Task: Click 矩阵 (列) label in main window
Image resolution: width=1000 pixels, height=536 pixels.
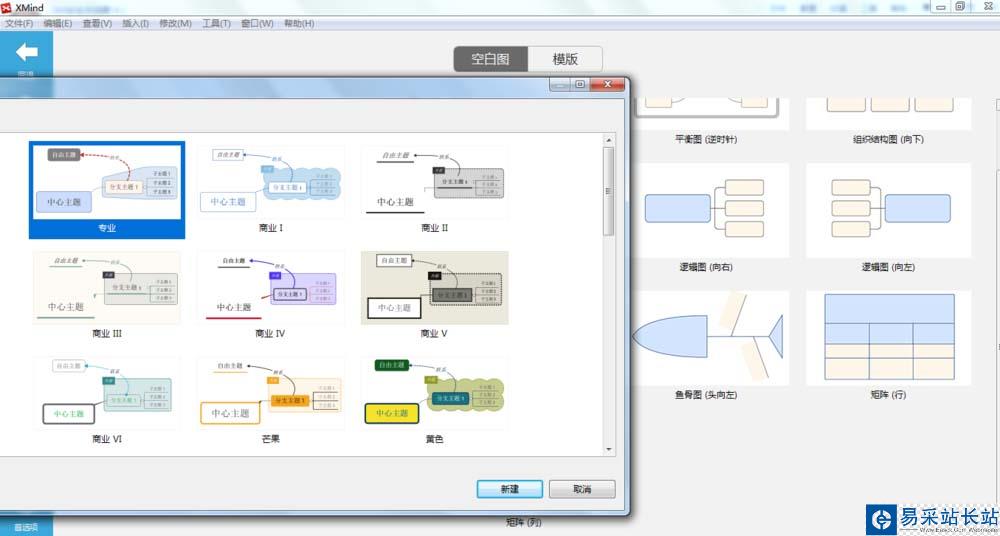Action: tap(524, 523)
